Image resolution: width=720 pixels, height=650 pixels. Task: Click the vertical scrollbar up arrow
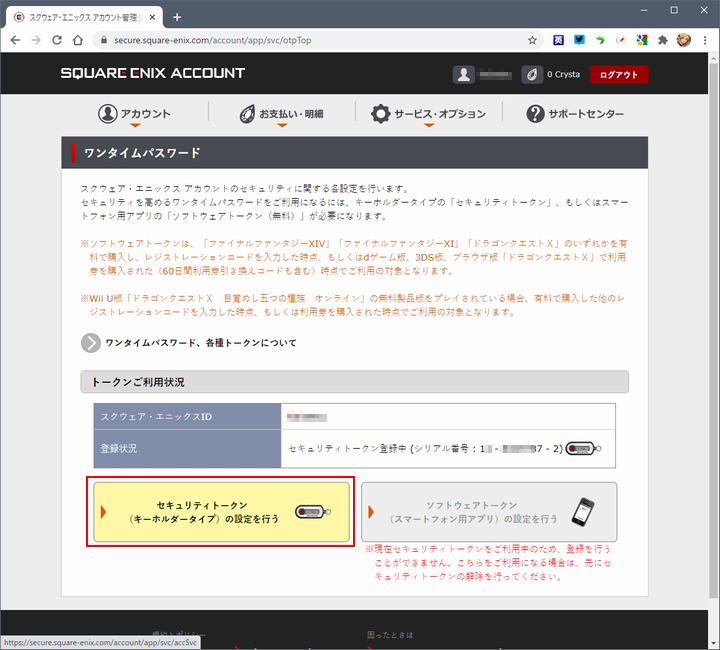(x=714, y=58)
